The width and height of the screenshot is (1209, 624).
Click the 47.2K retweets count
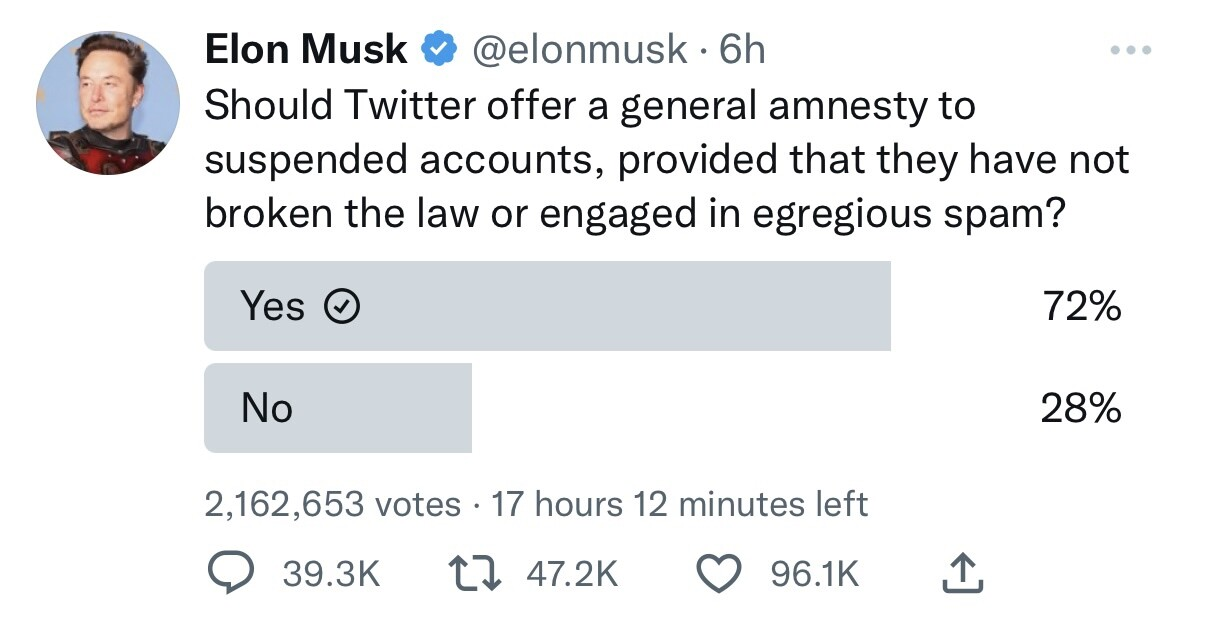click(x=570, y=574)
